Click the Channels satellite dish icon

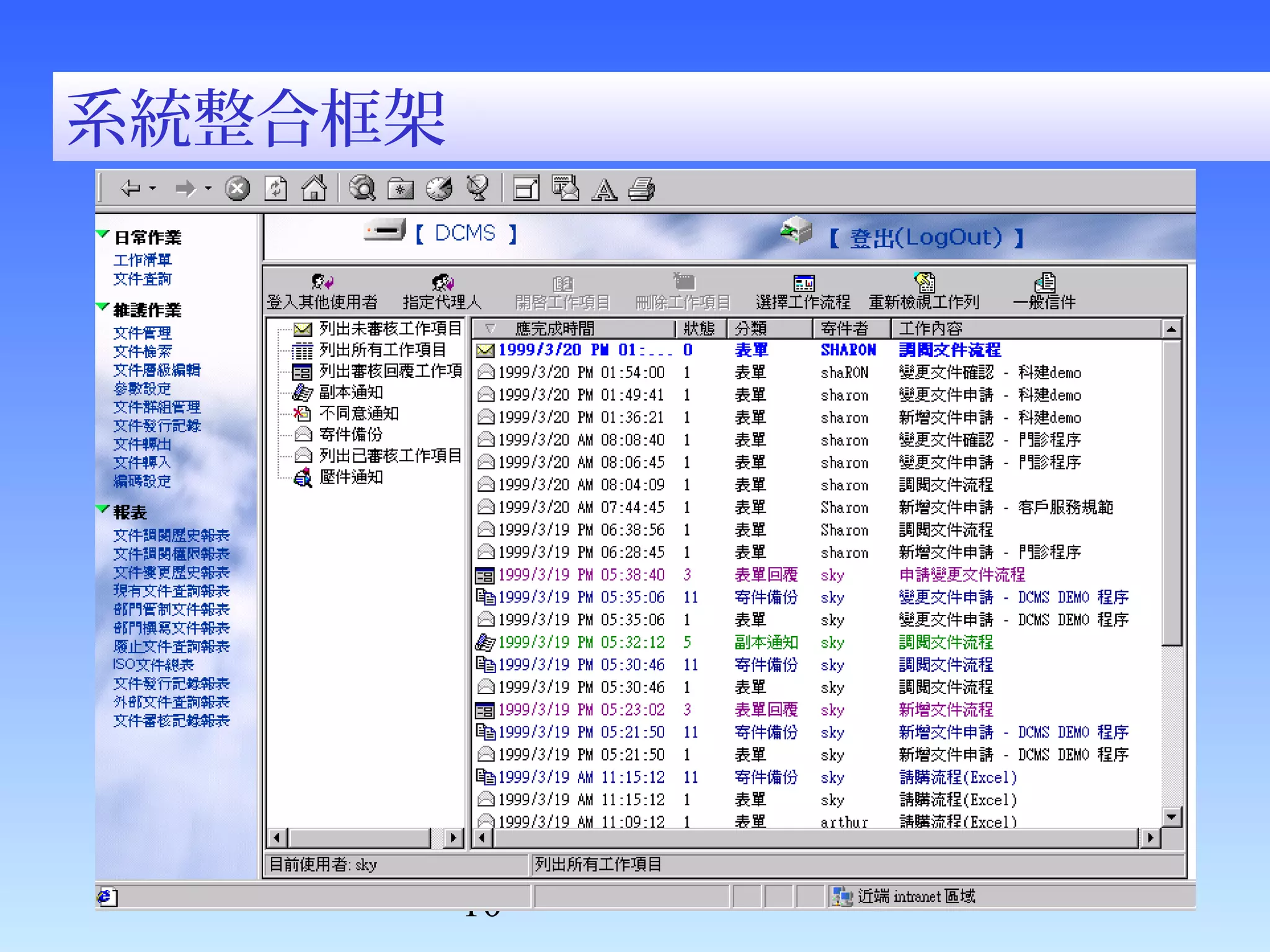pyautogui.click(x=477, y=188)
